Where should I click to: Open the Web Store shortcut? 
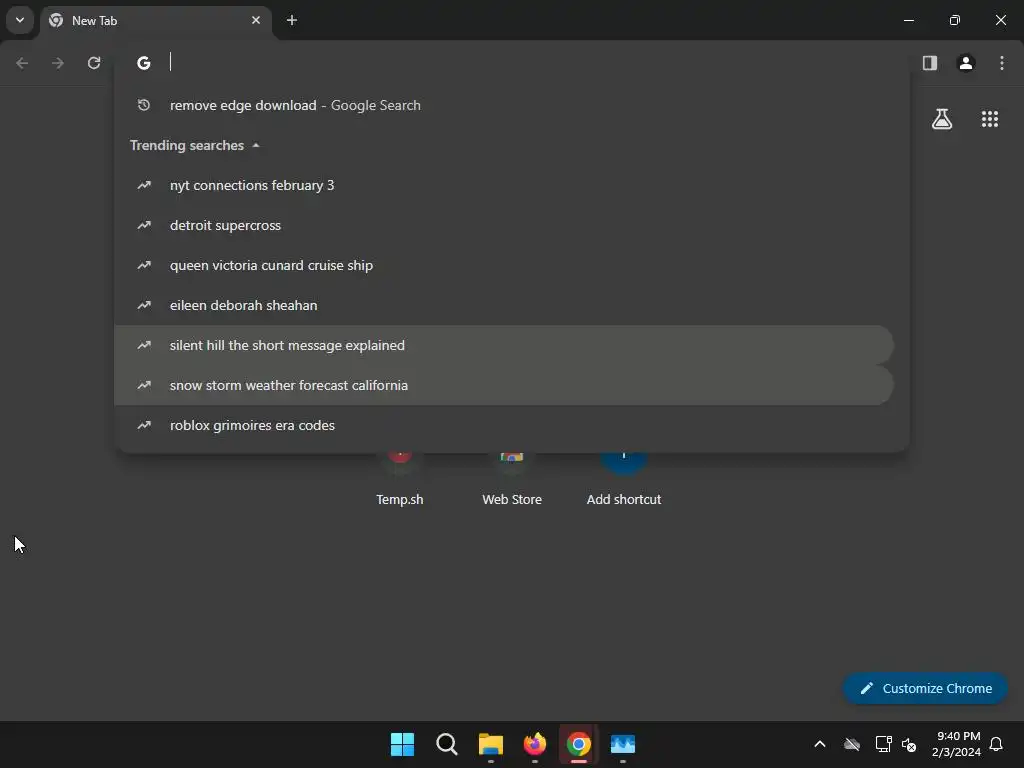click(x=512, y=480)
